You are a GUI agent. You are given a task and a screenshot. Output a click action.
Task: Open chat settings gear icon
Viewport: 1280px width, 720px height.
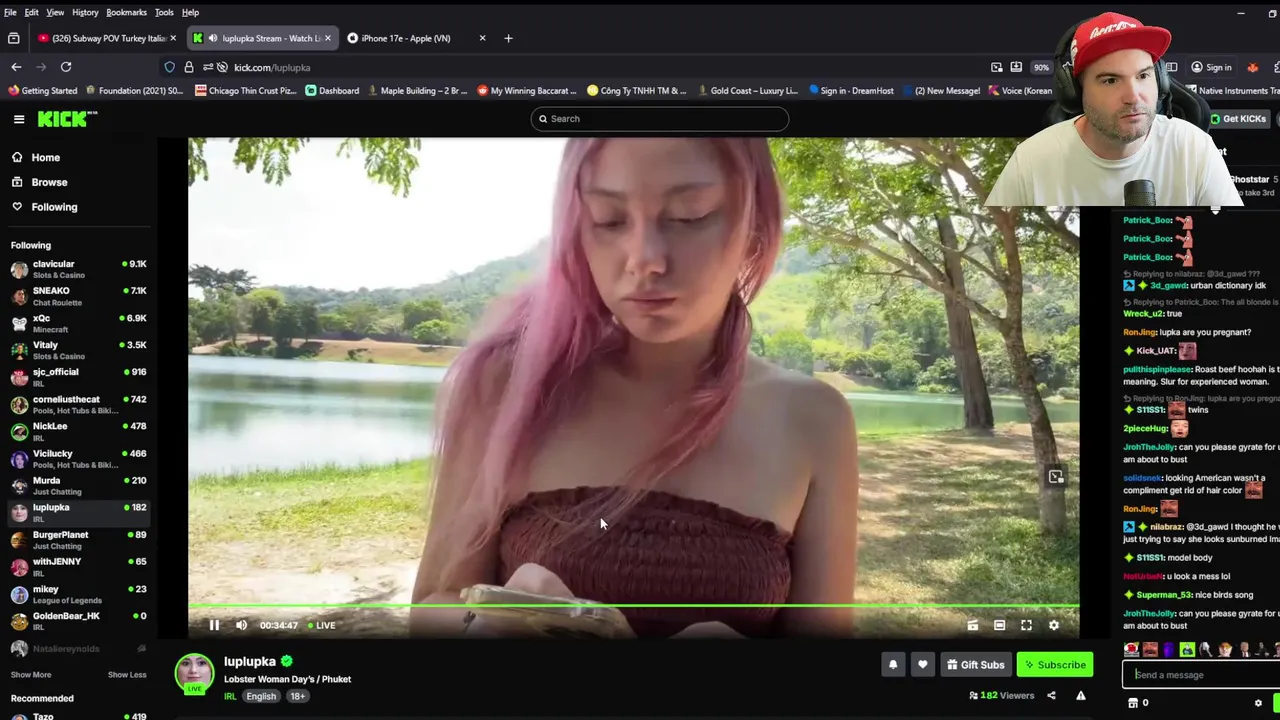point(1258,703)
